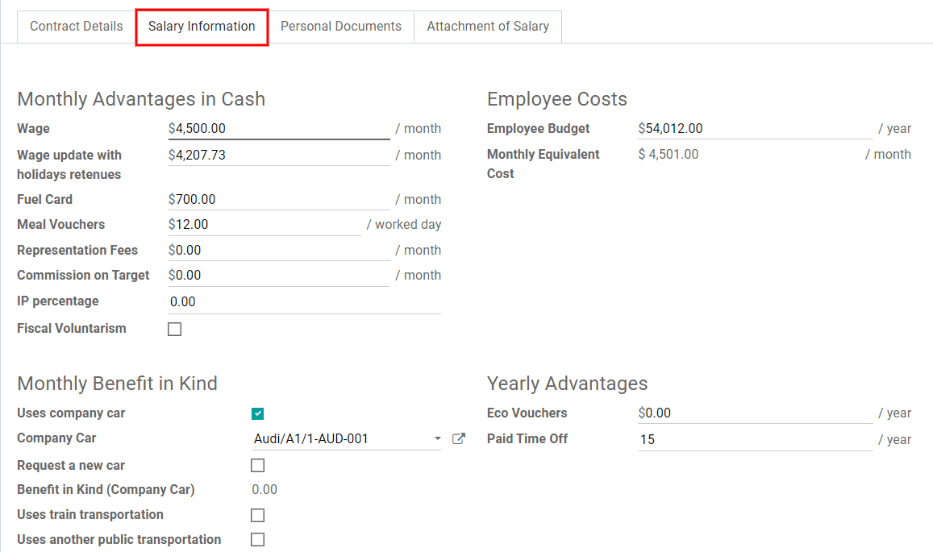This screenshot has height=552, width=933.
Task: Edit the Employee Budget yearly field
Action: click(754, 129)
